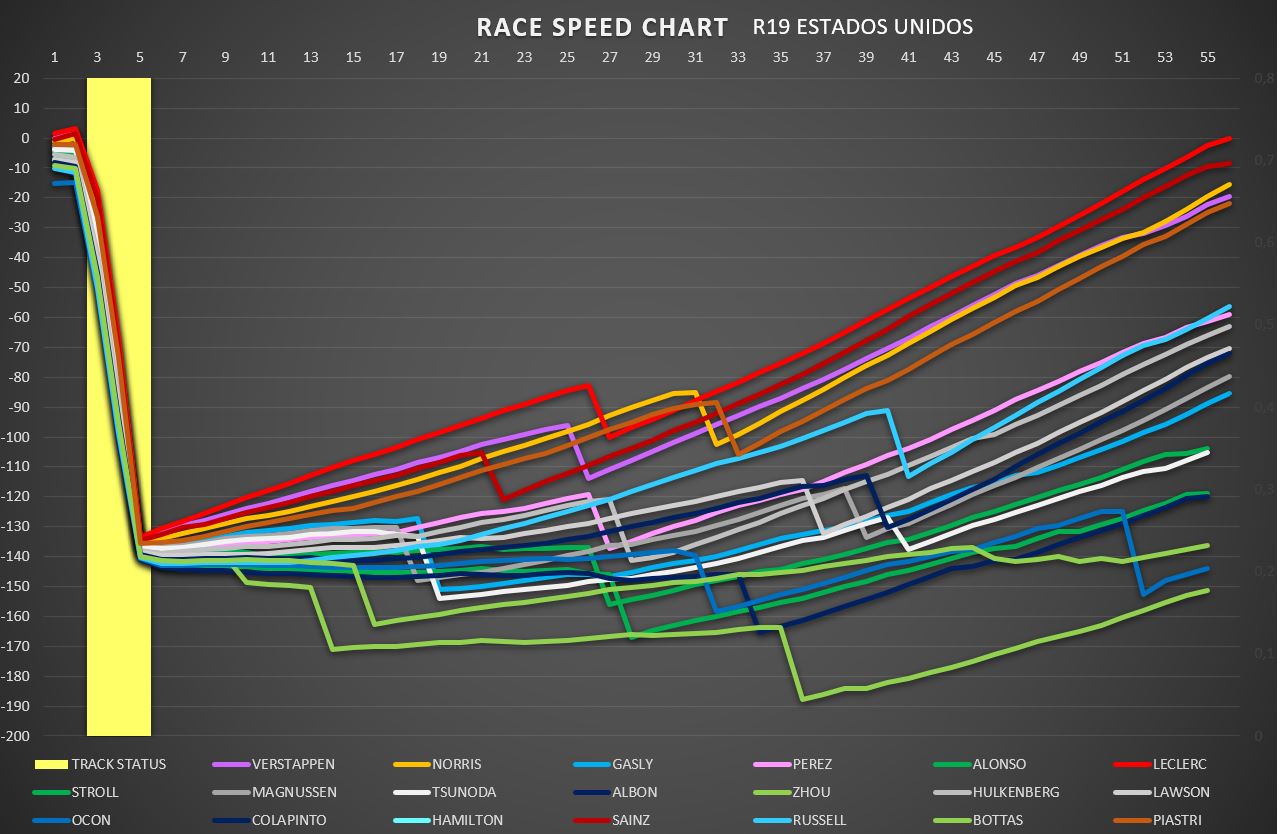The width and height of the screenshot is (1280, 834).
Task: Select the PEREZ legend entry
Action: click(792, 764)
